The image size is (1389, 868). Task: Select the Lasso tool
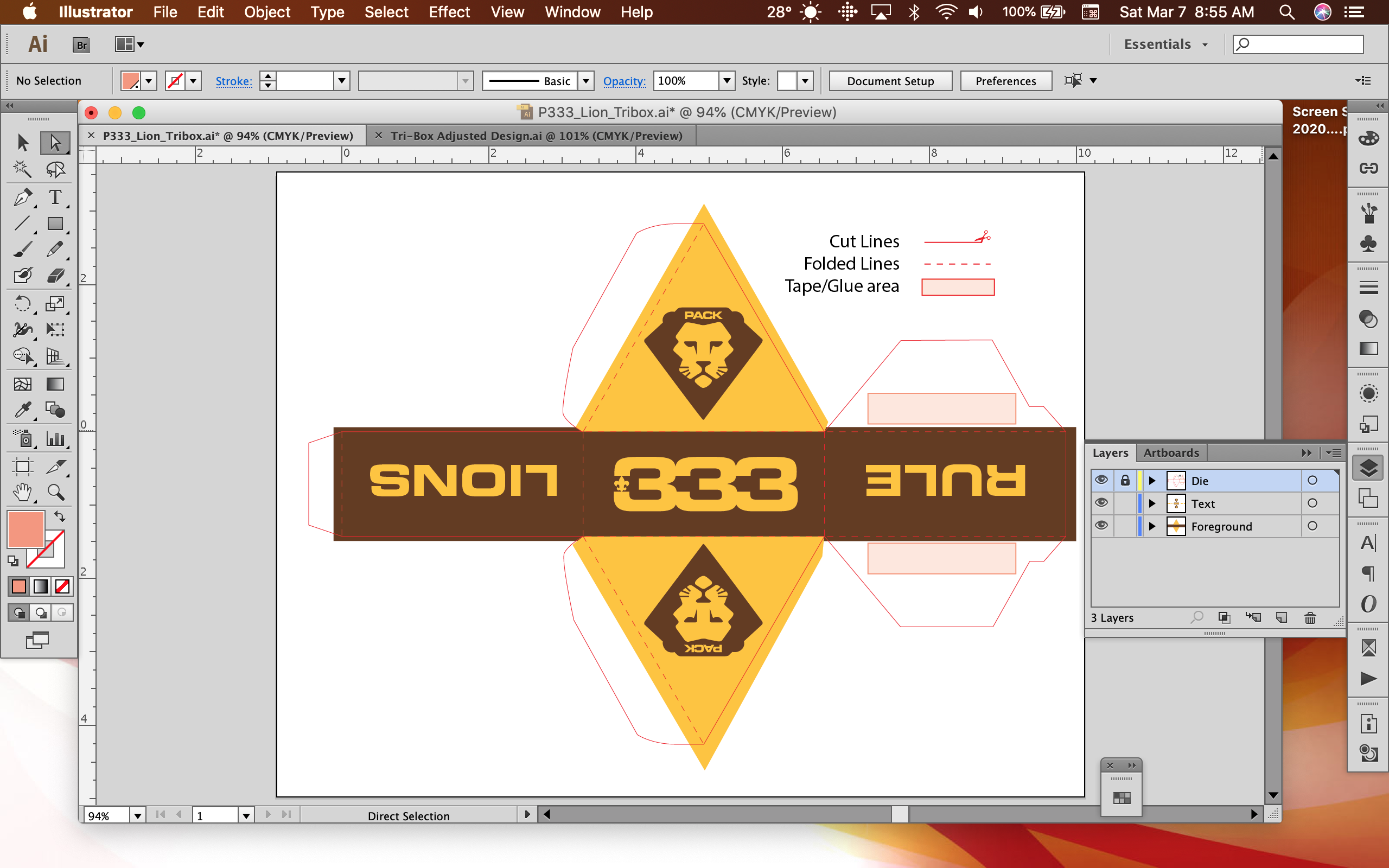55,169
